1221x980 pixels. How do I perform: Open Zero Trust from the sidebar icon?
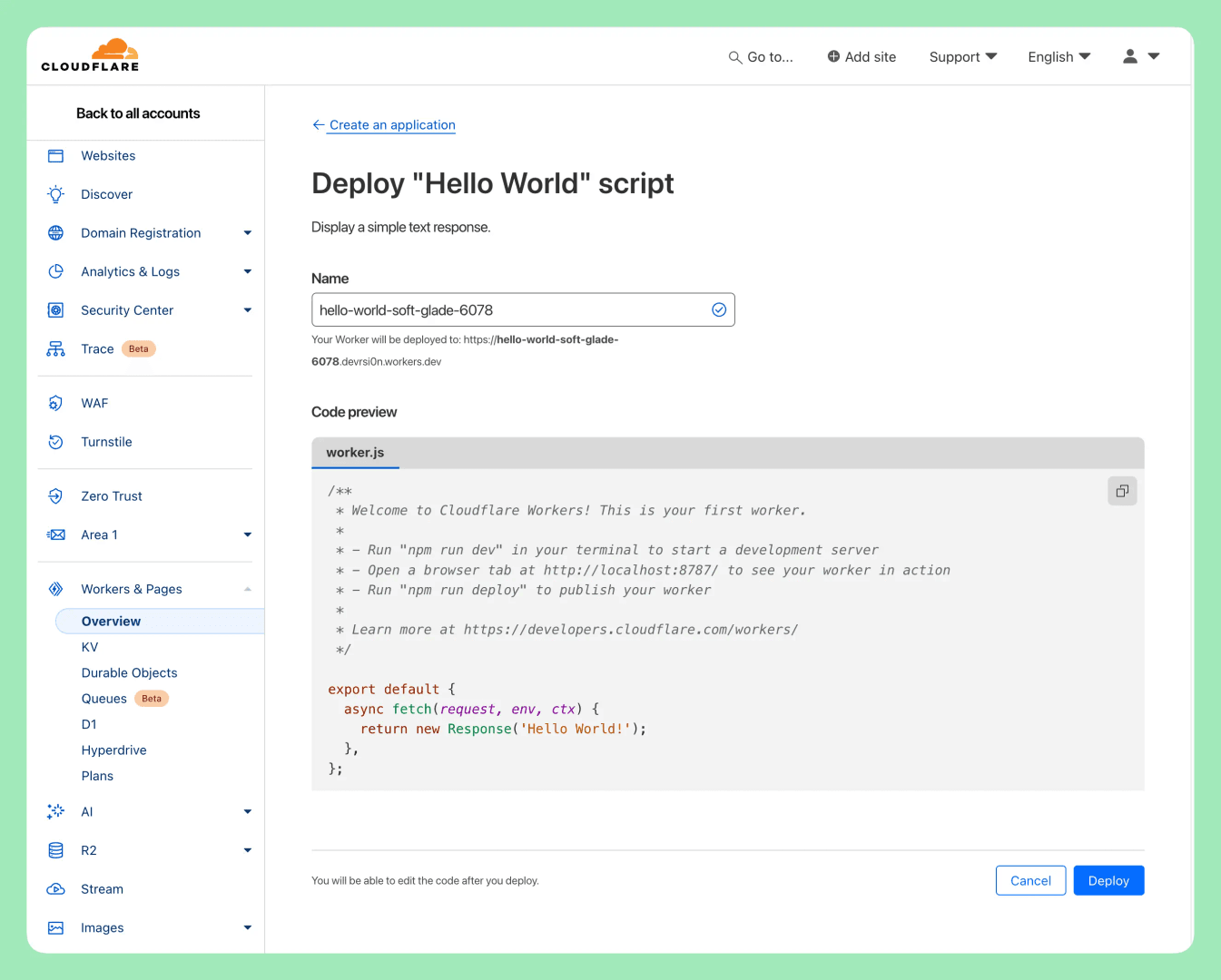point(55,495)
